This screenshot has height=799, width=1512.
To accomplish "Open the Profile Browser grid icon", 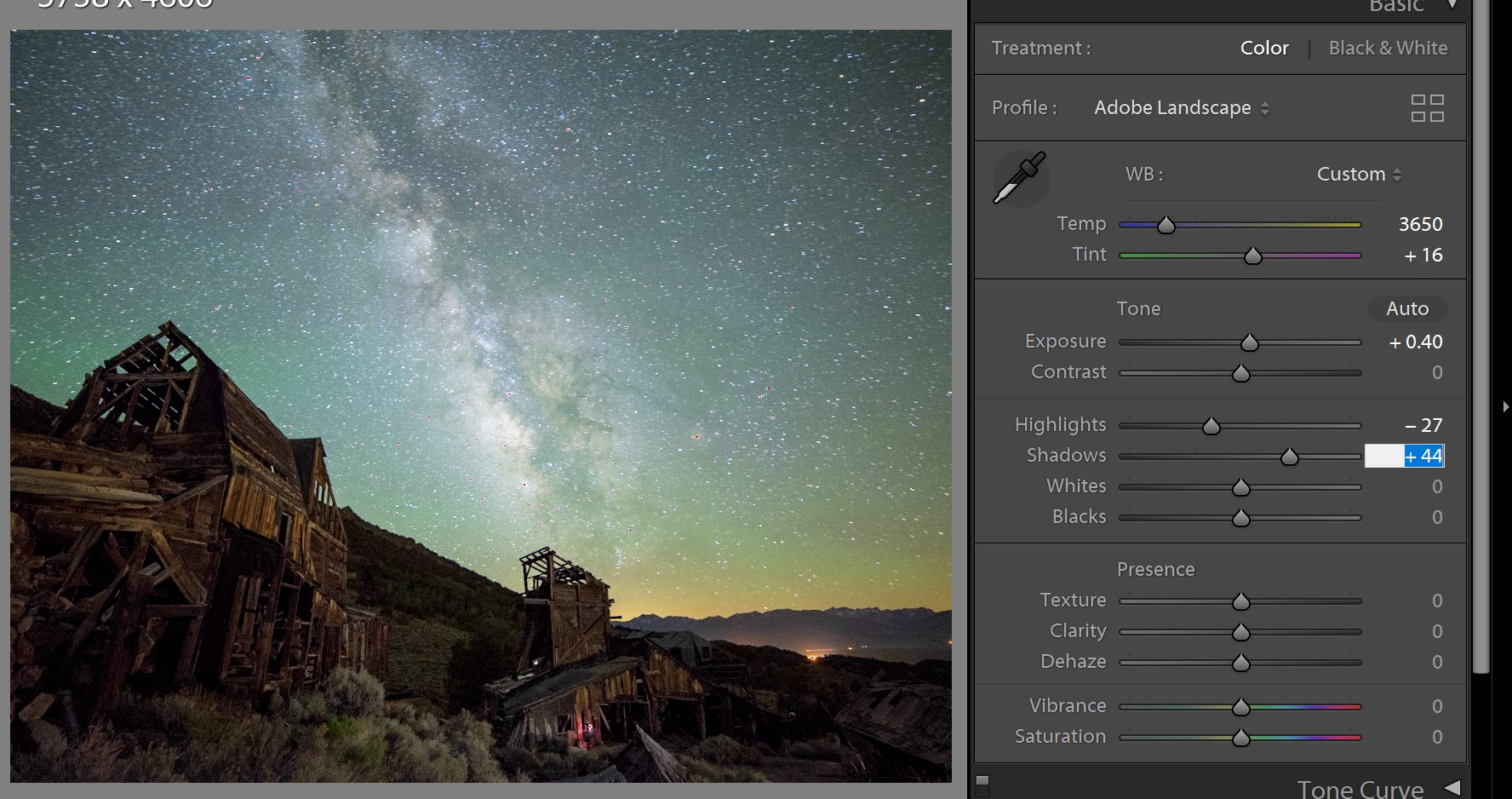I will click(x=1429, y=107).
